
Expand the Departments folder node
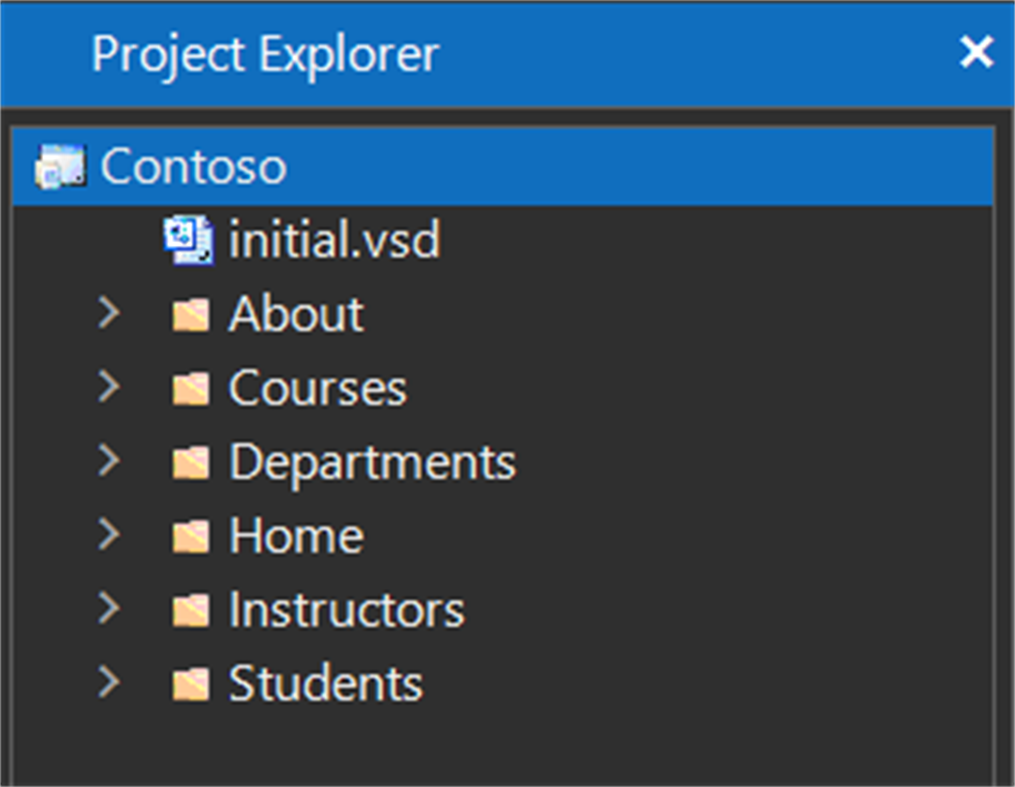(109, 461)
